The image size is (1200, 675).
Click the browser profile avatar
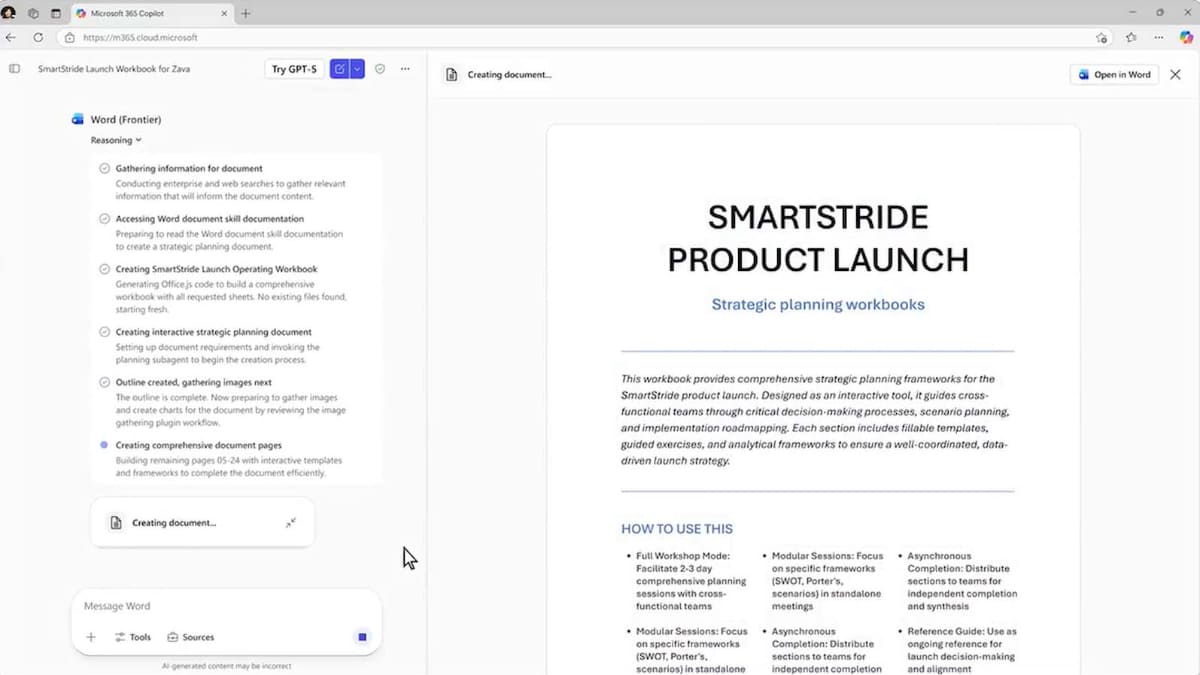(9, 13)
